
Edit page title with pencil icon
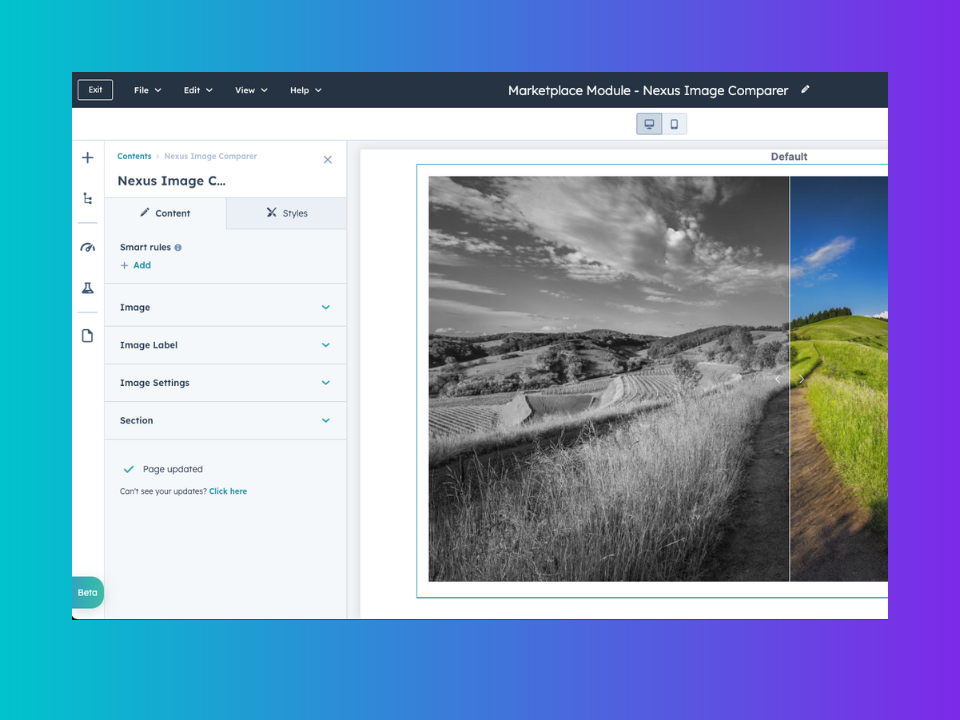805,90
